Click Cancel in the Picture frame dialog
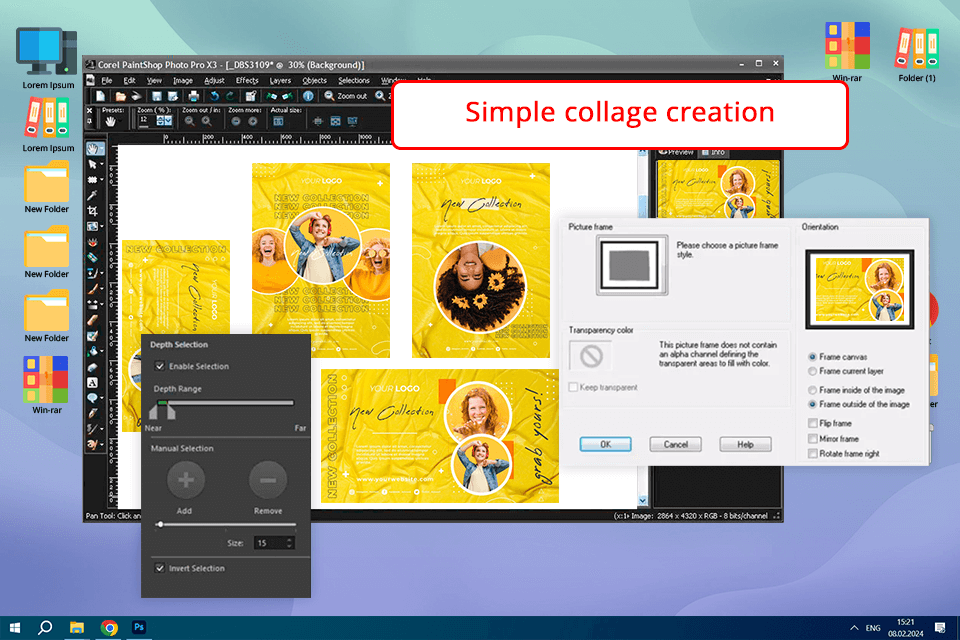Viewport: 960px width, 640px height. pos(675,444)
